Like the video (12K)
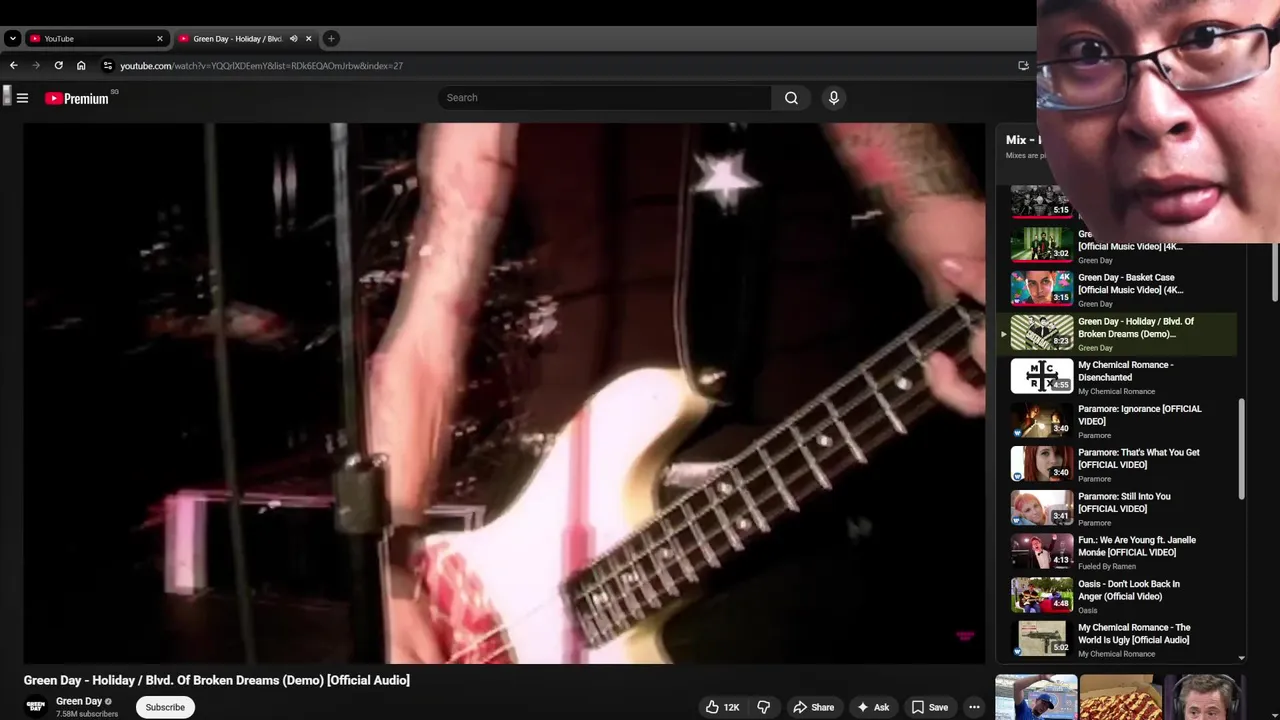 point(722,707)
